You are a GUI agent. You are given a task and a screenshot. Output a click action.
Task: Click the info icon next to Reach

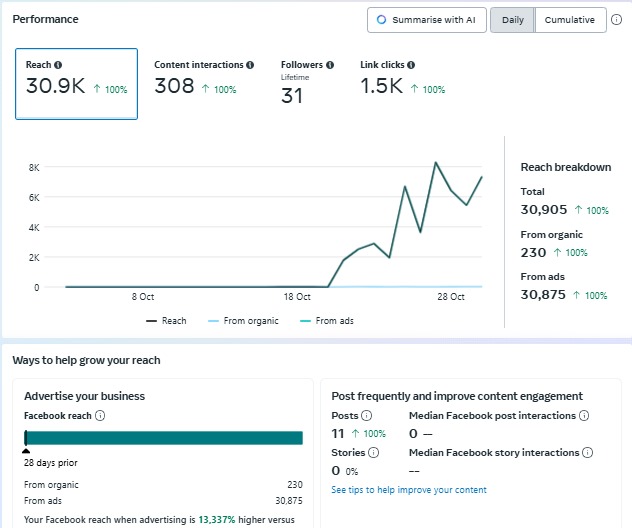(58, 65)
